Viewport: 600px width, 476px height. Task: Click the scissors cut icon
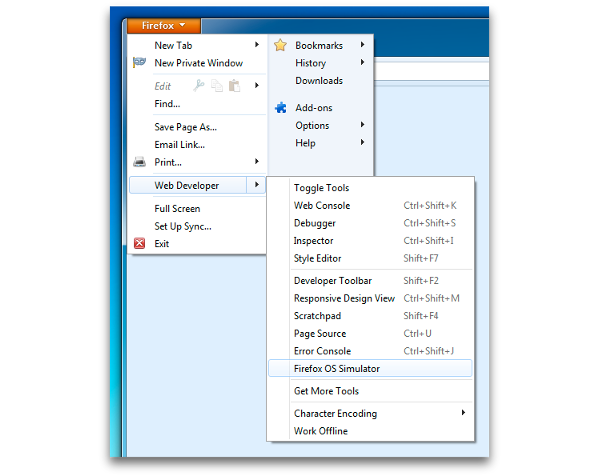(x=199, y=86)
